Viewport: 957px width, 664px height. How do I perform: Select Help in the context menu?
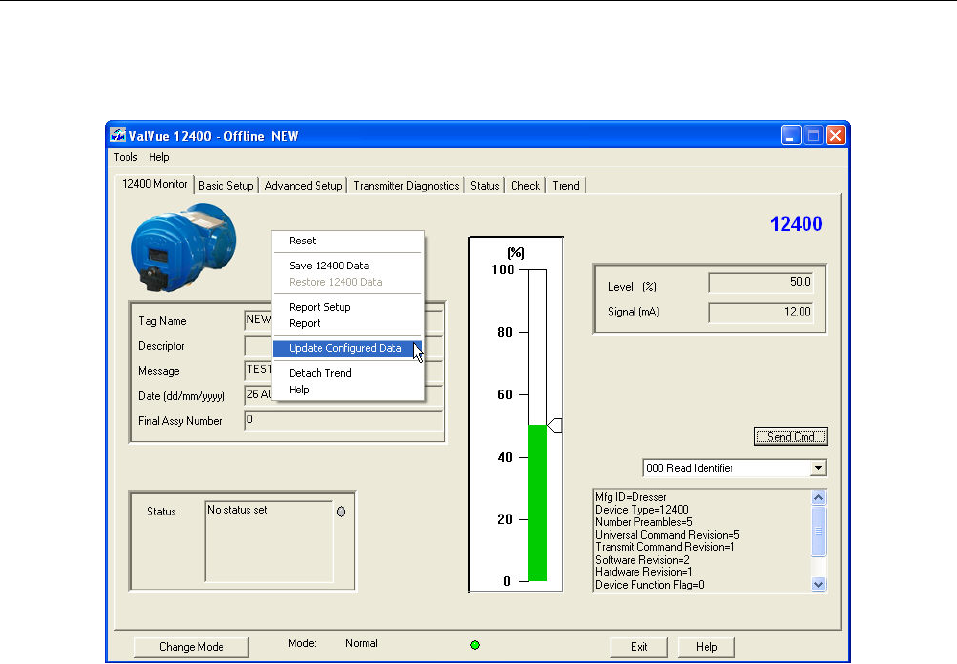point(348,389)
